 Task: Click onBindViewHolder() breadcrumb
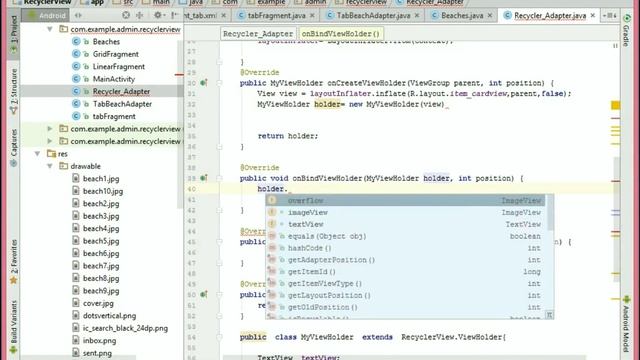coord(340,34)
